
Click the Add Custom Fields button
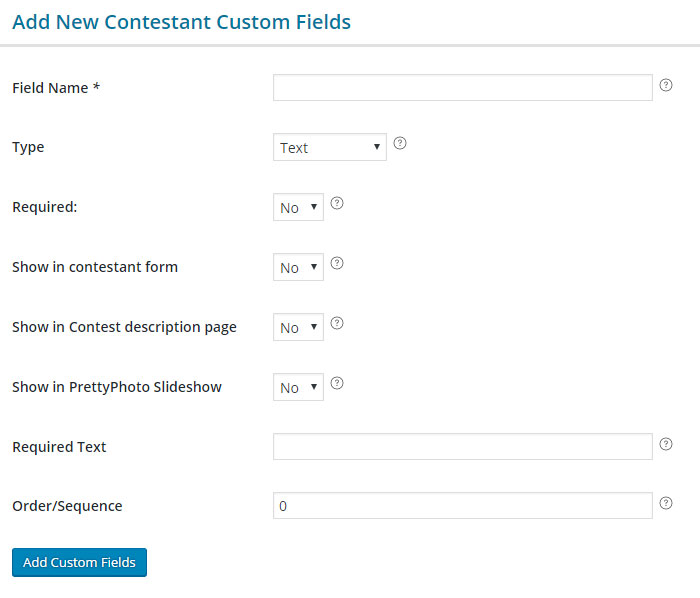[79, 562]
